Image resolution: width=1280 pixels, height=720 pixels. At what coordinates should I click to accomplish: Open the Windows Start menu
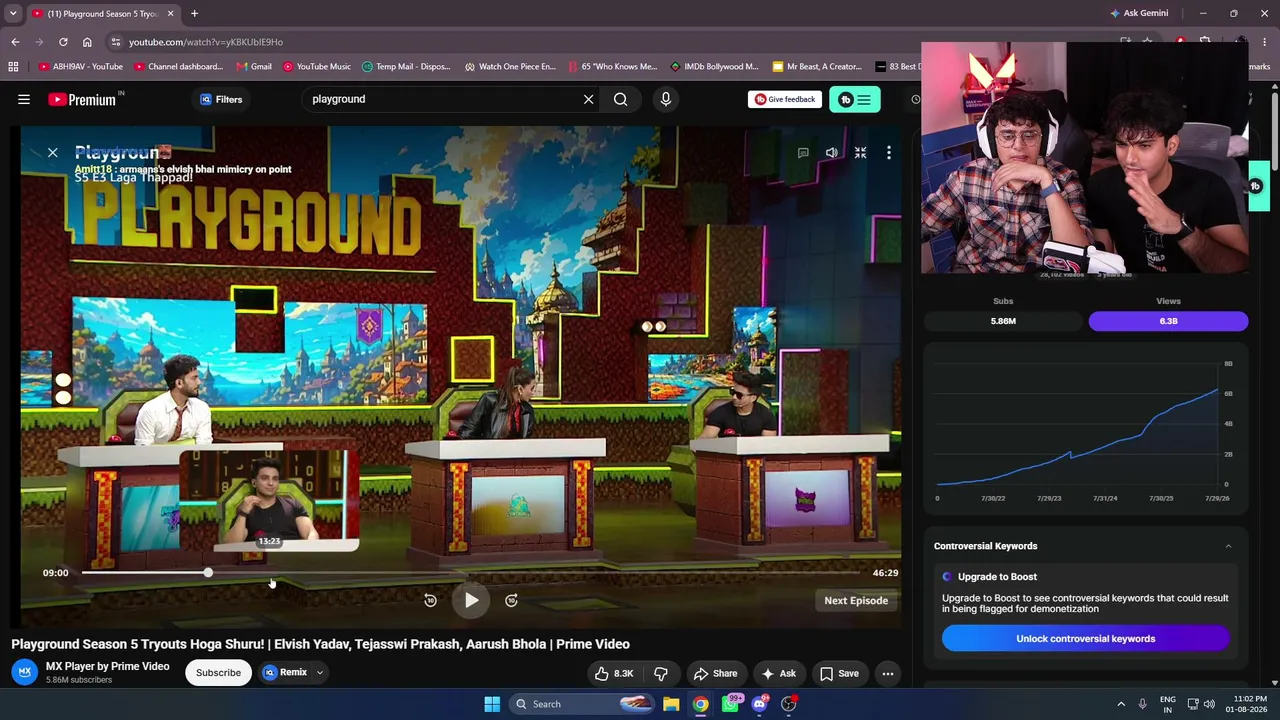pos(492,704)
